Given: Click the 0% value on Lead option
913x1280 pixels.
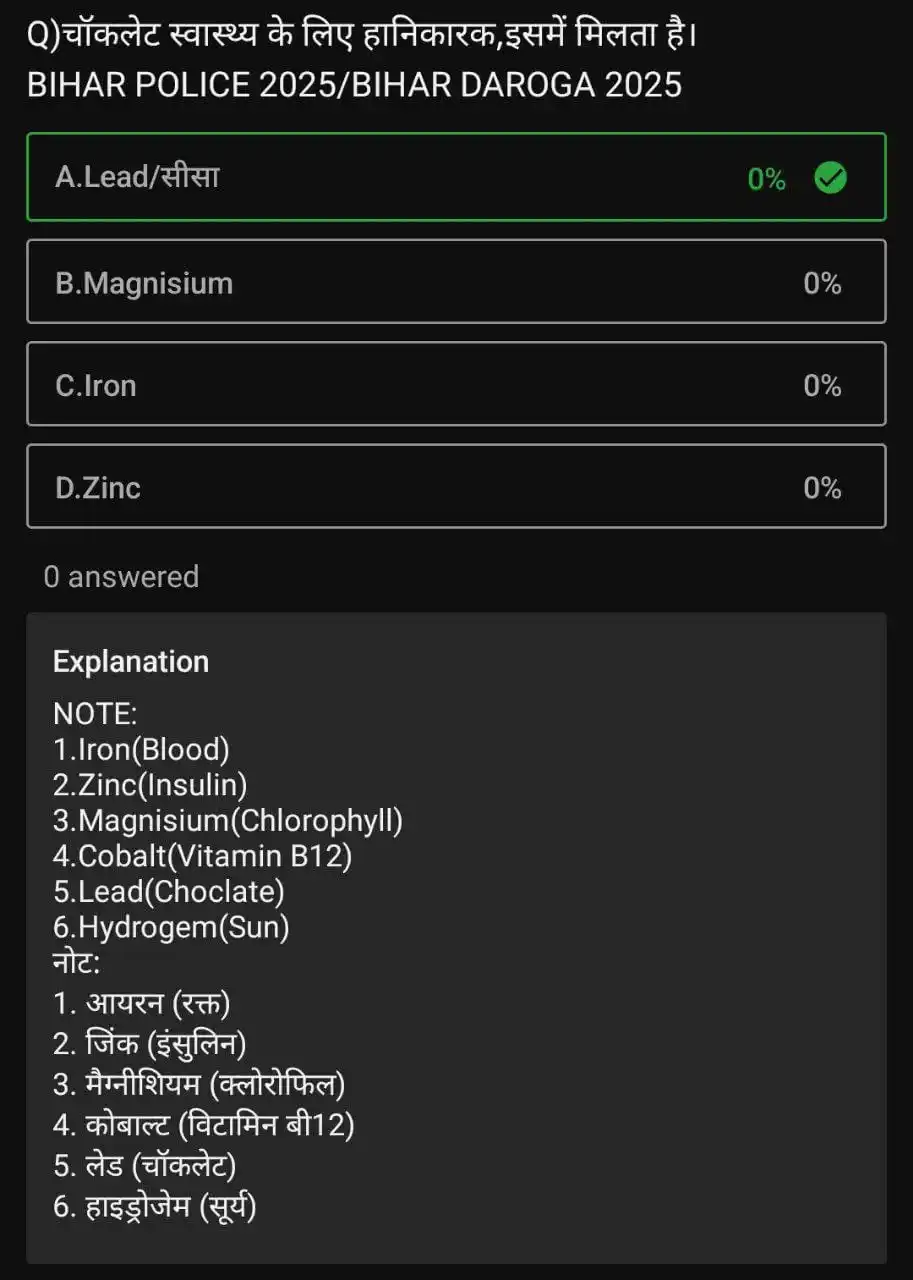Looking at the screenshot, I should pos(767,179).
